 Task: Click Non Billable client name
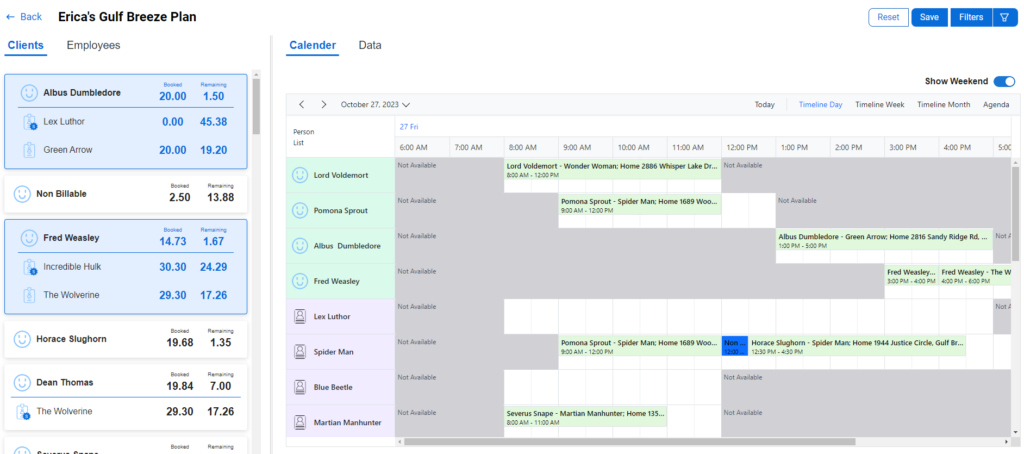(x=61, y=194)
